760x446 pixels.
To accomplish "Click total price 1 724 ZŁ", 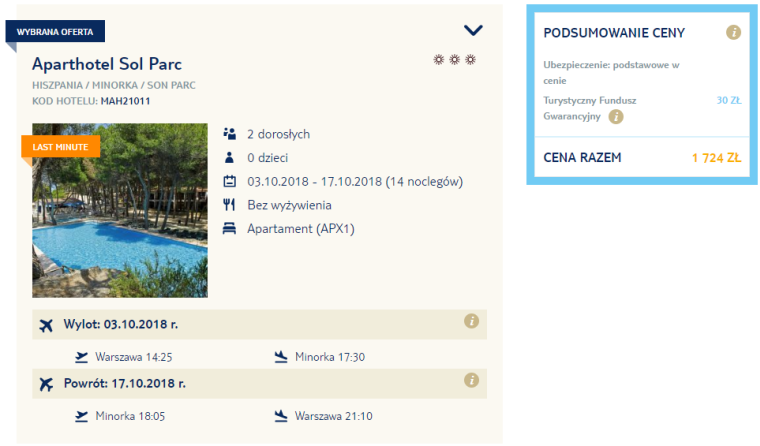I will (x=716, y=158).
